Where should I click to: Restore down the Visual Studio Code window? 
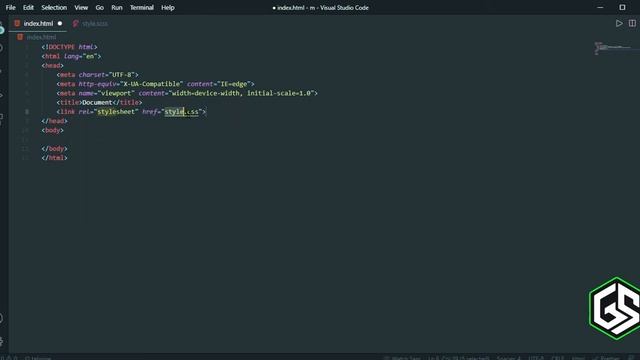[622, 7]
